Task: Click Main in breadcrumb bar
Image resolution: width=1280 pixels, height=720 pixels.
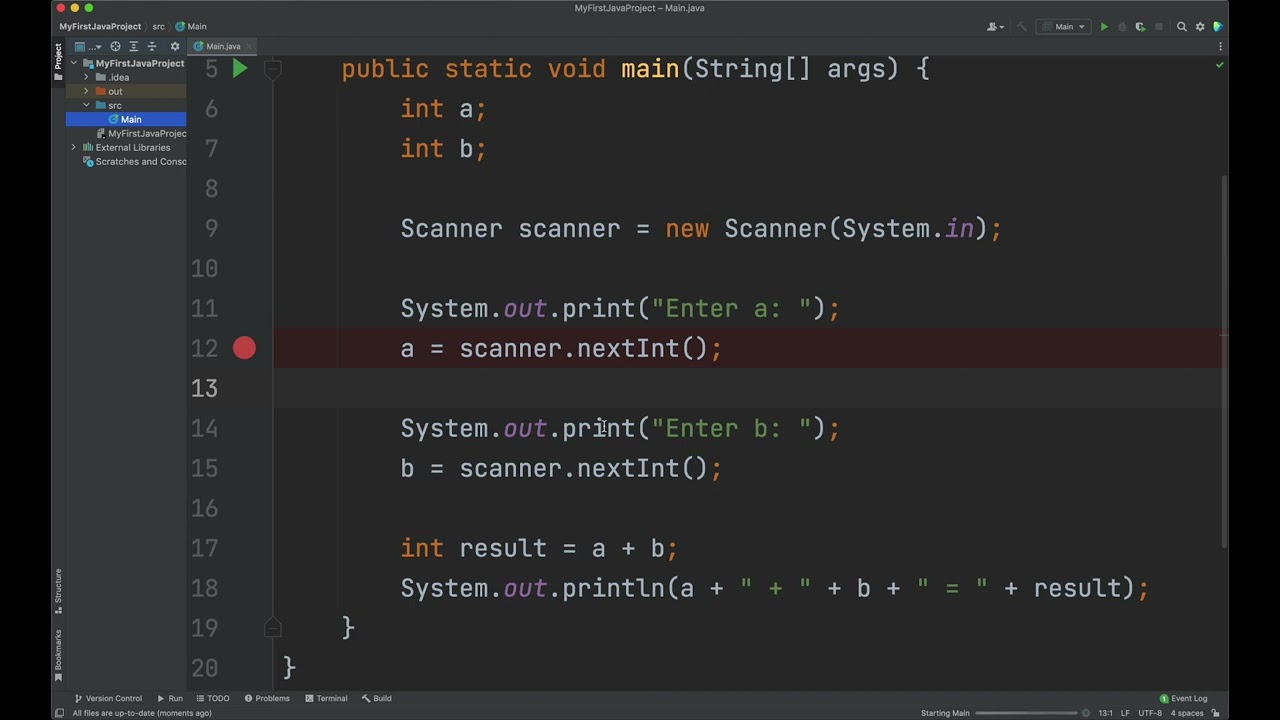Action: click(191, 26)
